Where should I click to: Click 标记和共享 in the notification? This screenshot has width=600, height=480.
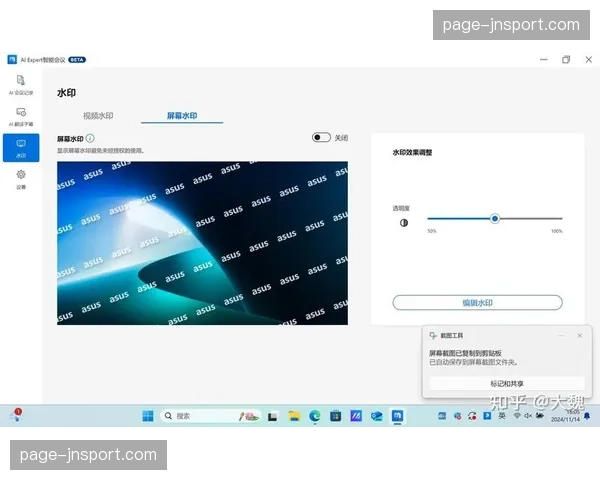506,383
